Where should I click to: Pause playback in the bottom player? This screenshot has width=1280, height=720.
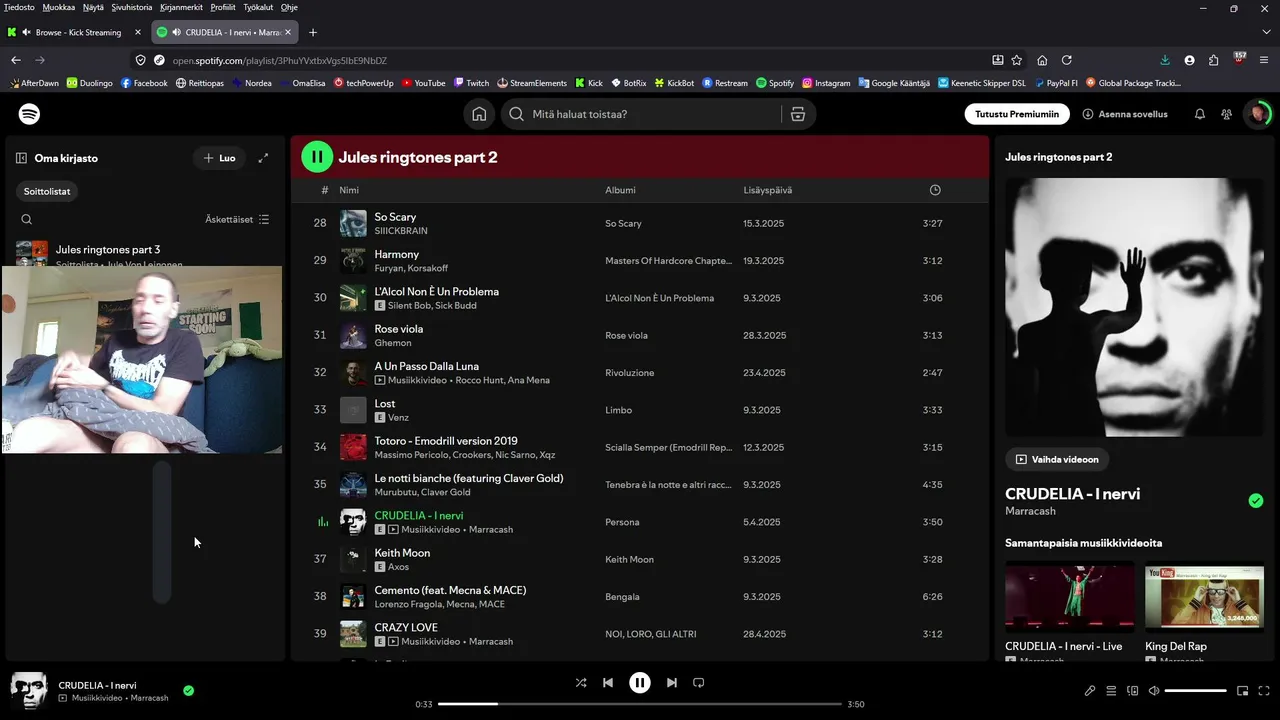tap(640, 683)
